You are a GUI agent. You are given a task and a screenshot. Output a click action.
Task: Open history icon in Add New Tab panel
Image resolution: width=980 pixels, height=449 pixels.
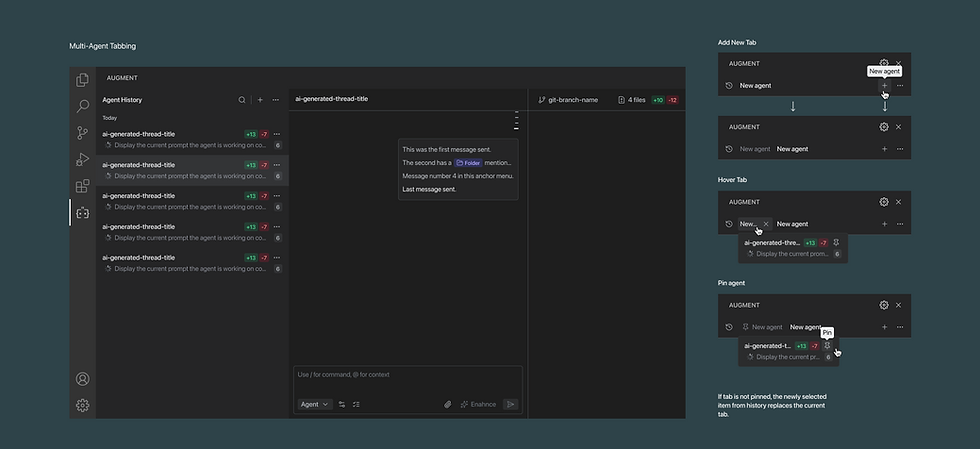pos(729,86)
